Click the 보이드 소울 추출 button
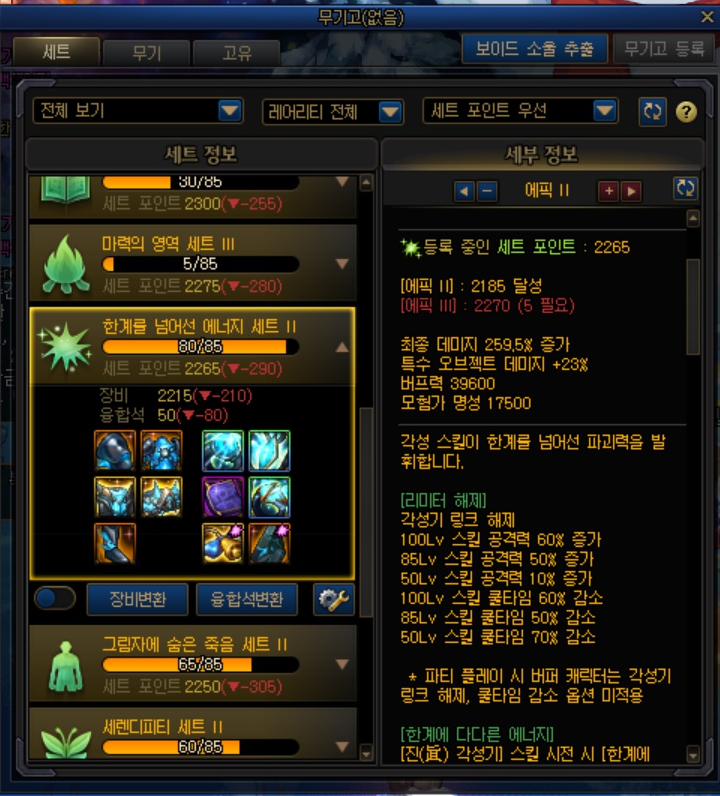This screenshot has width=720, height=796. coord(535,49)
